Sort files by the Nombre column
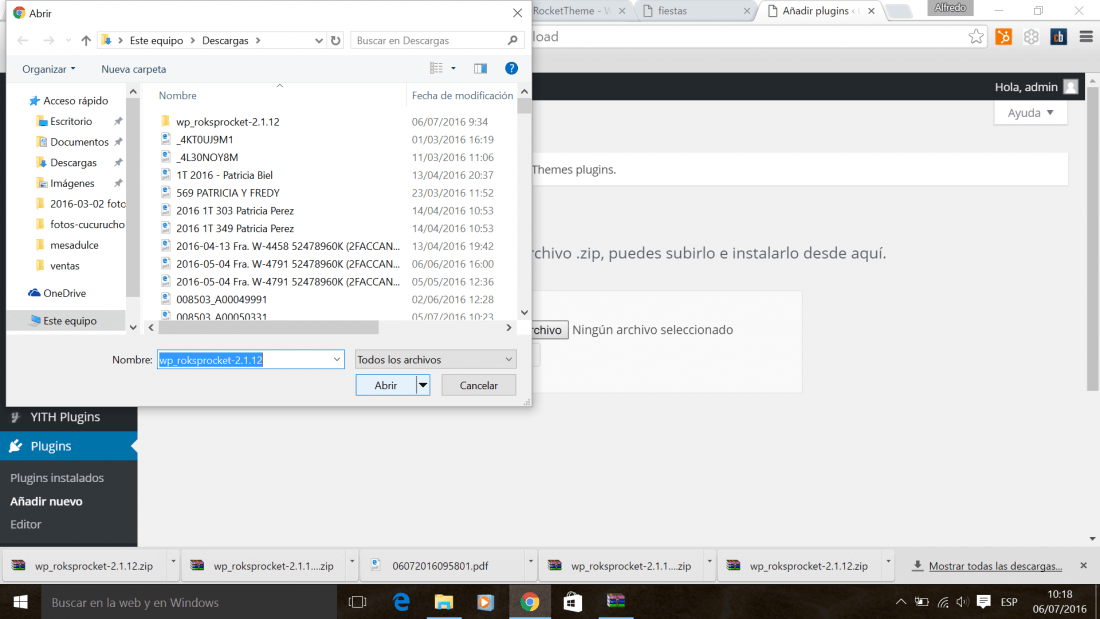This screenshot has width=1100, height=619. (x=177, y=95)
